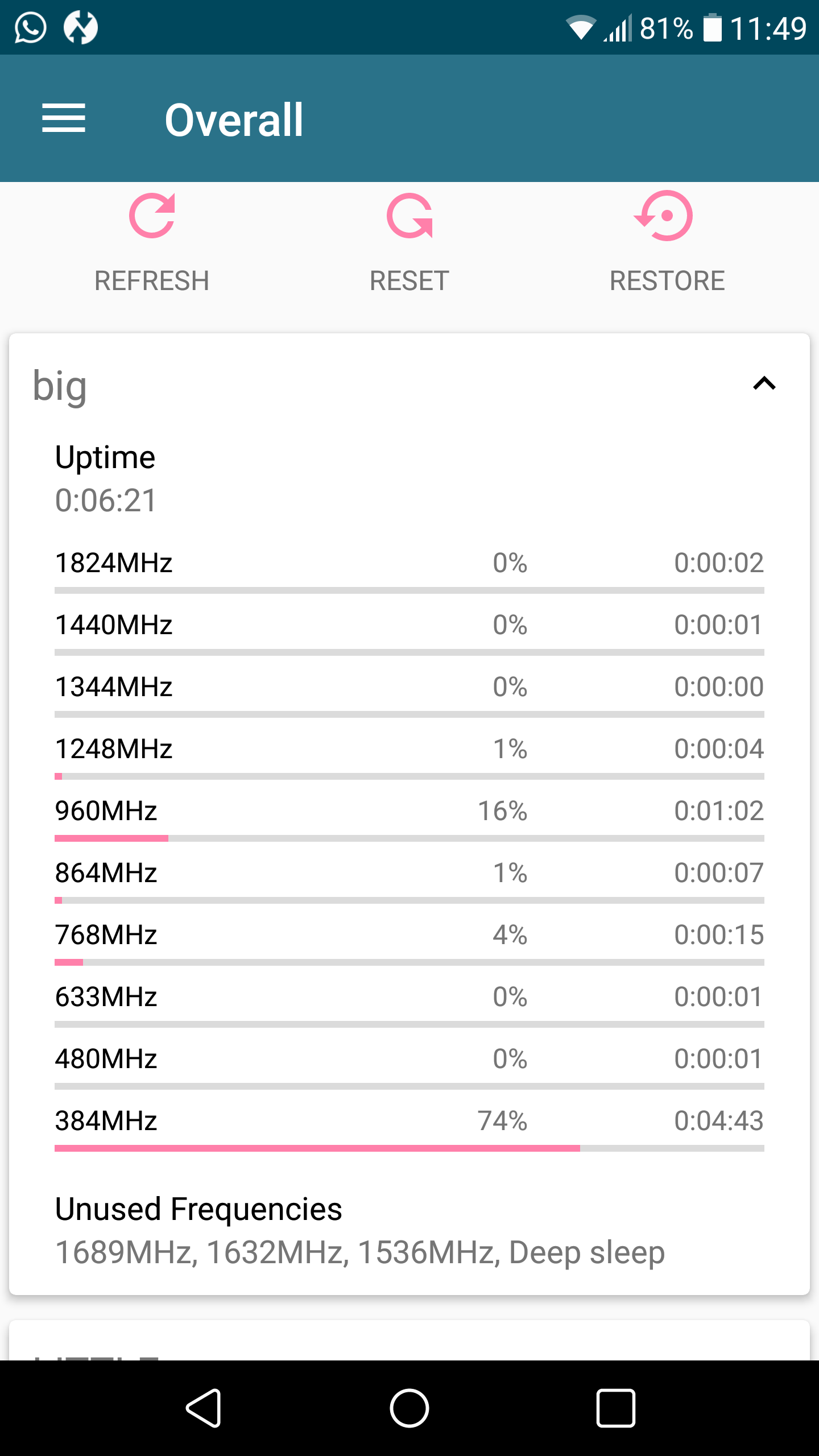
Task: Select the 384MHz progress bar
Action: point(409,1148)
